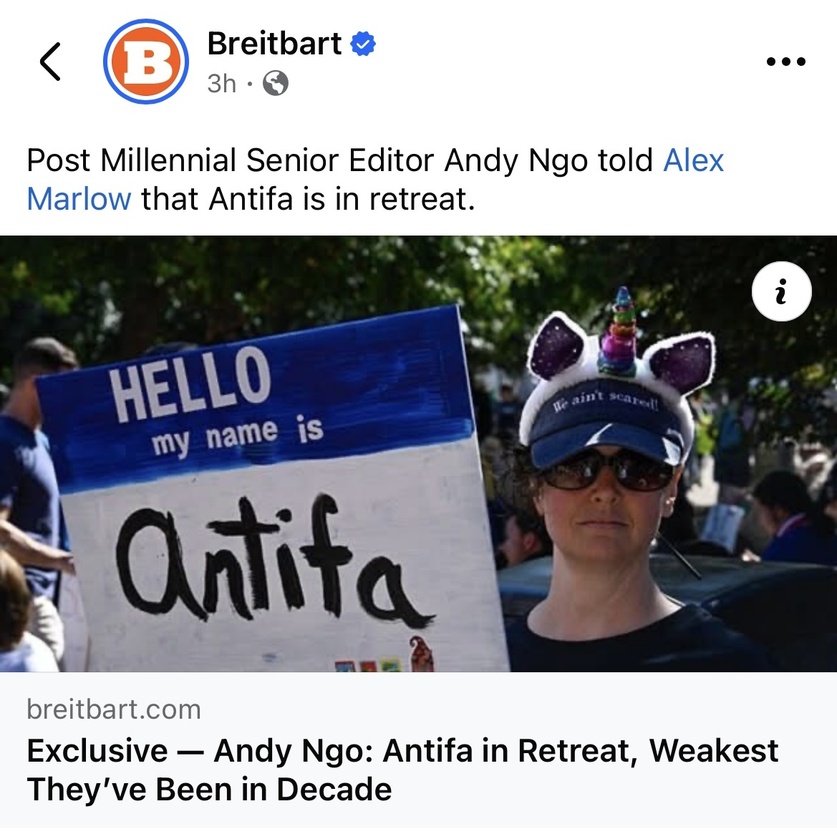837x839 pixels.
Task: Tap headline line 'They've Been in Decade'
Action: 209,789
